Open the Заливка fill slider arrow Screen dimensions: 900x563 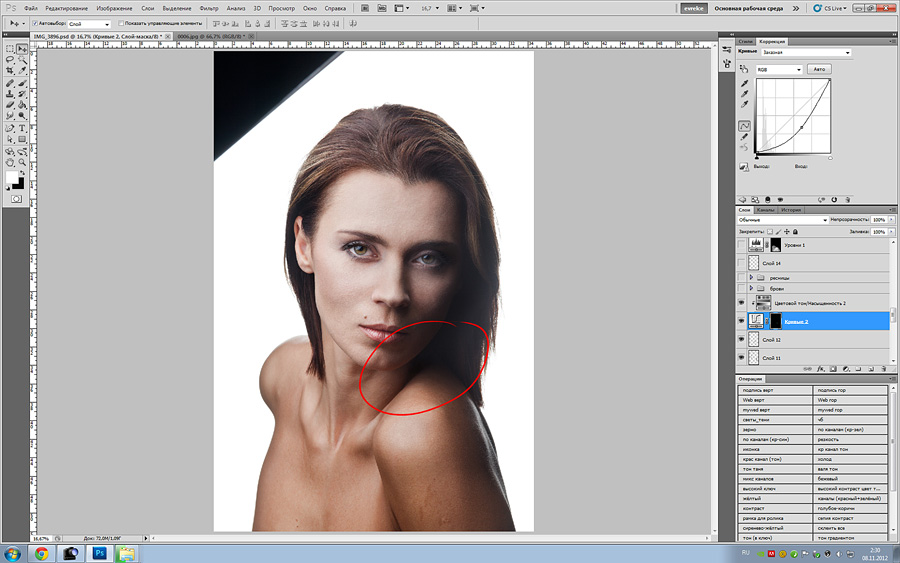tap(891, 232)
